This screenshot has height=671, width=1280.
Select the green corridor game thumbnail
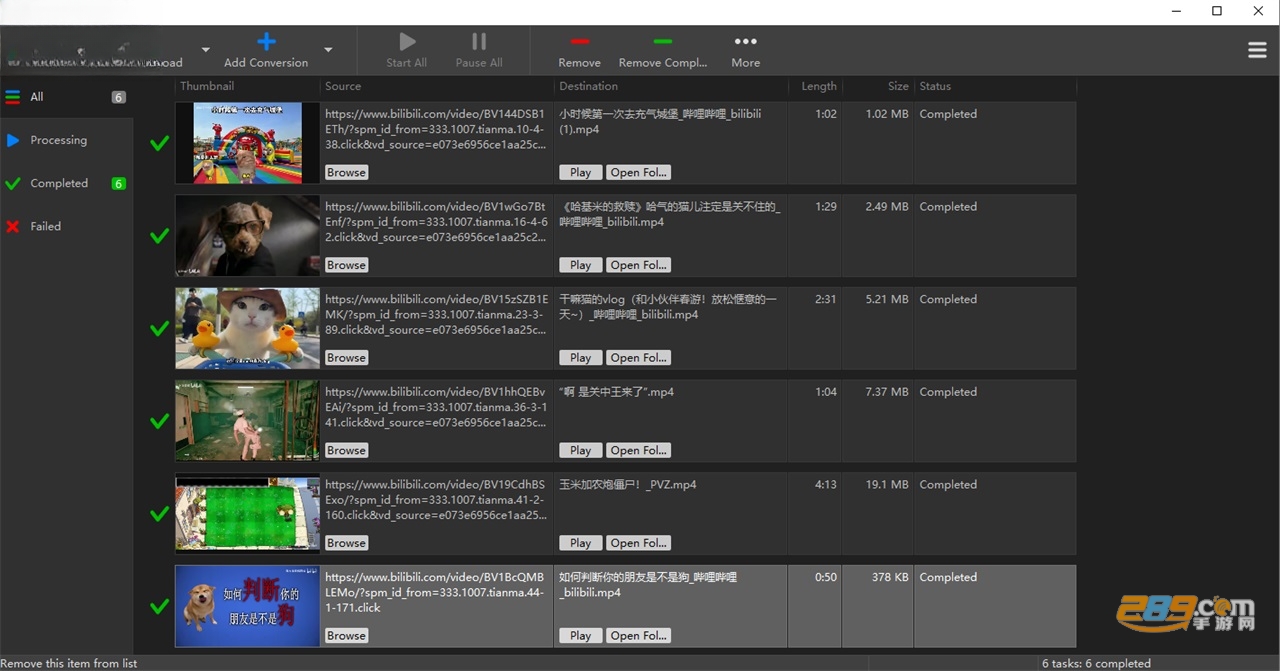[248, 421]
